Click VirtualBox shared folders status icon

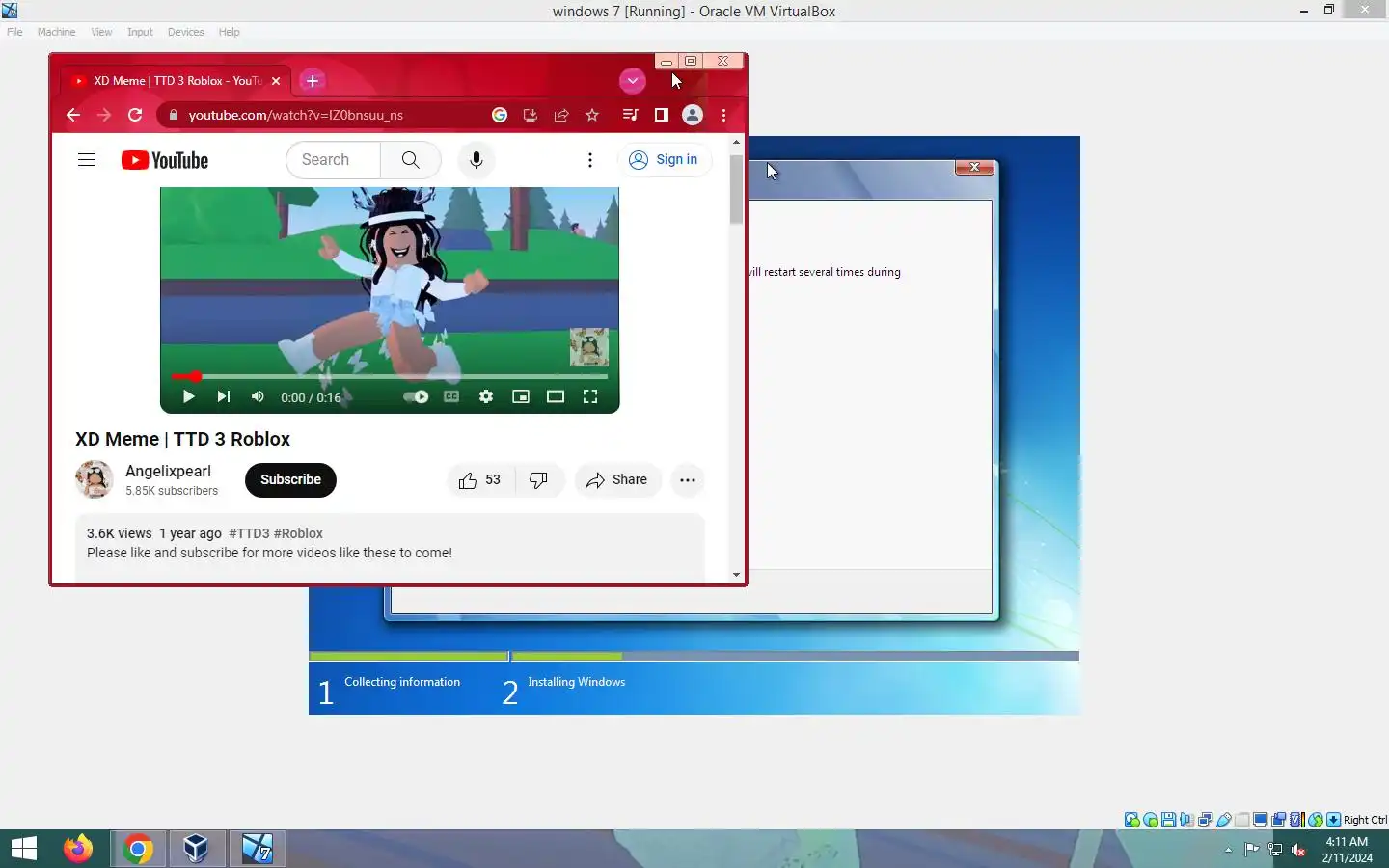point(1242,820)
